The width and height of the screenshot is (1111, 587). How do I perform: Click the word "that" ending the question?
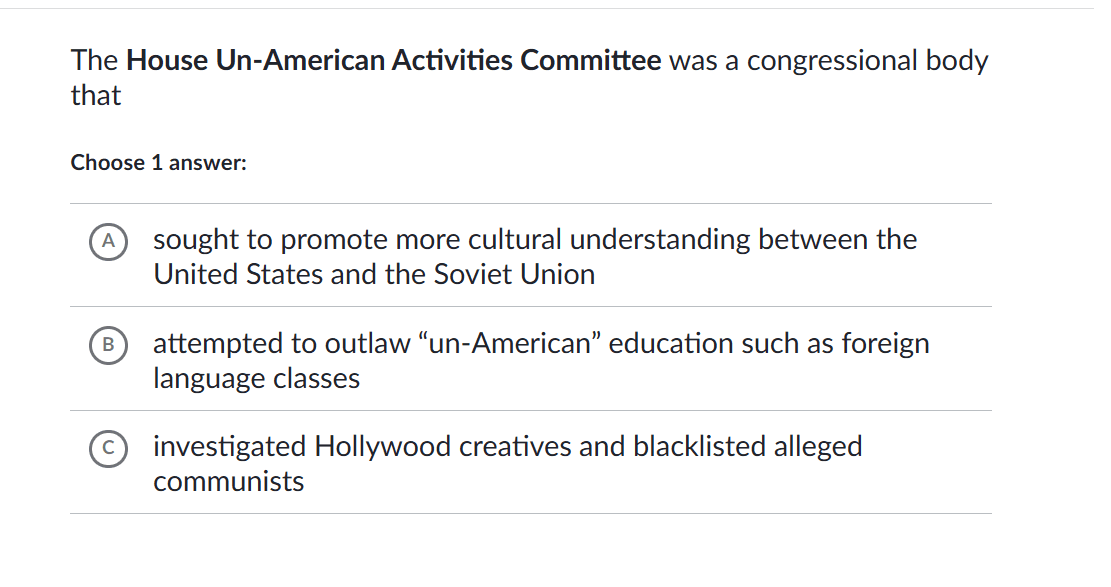coord(96,97)
